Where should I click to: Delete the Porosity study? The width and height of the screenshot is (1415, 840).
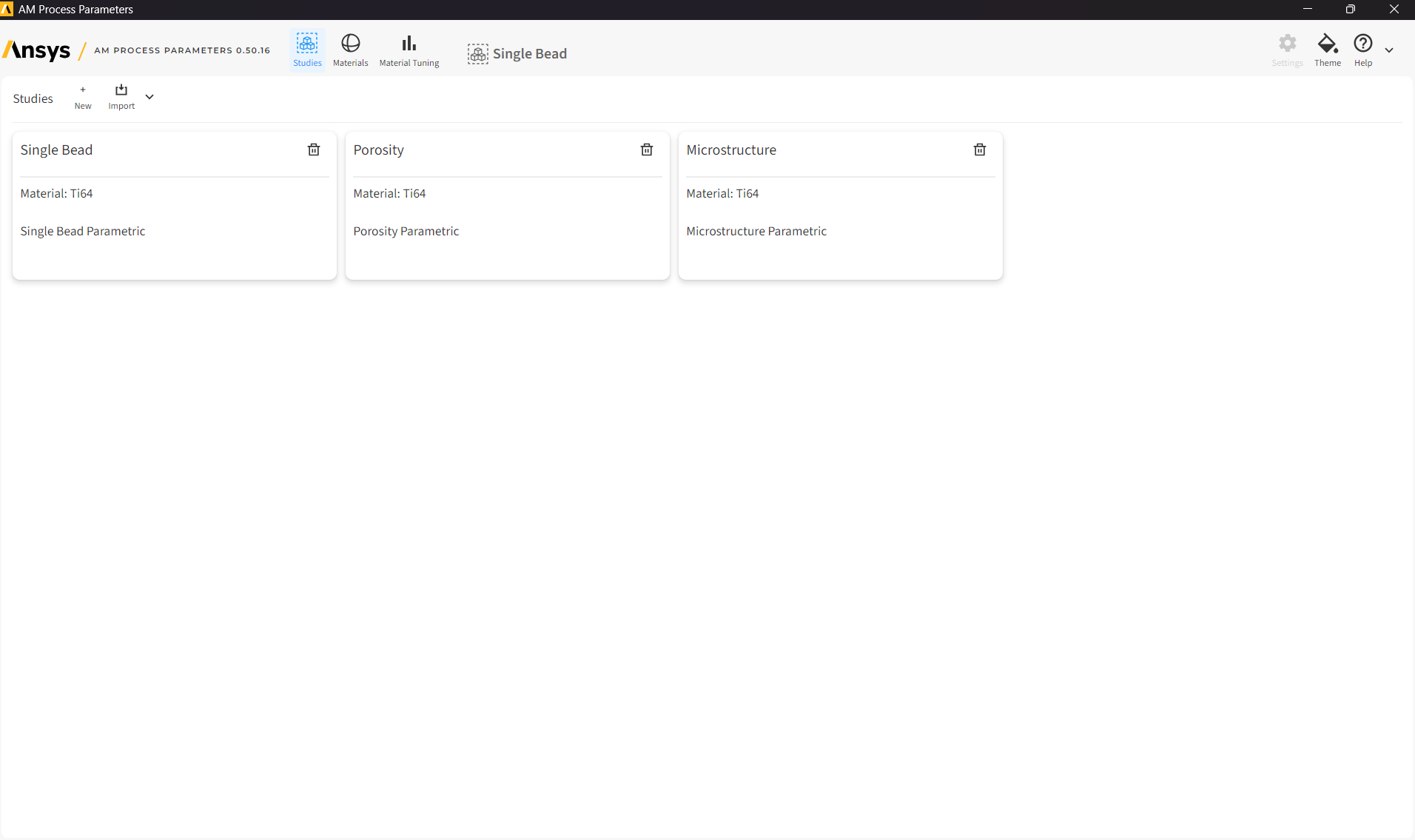(x=647, y=149)
